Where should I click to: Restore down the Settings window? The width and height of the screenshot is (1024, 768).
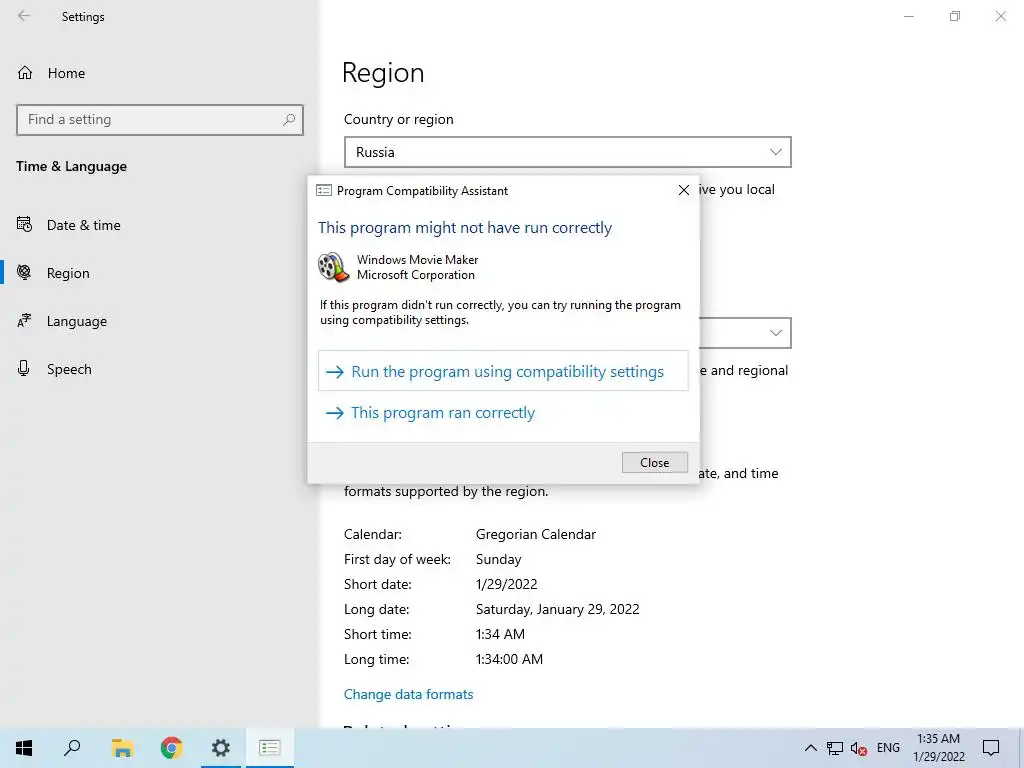[955, 16]
